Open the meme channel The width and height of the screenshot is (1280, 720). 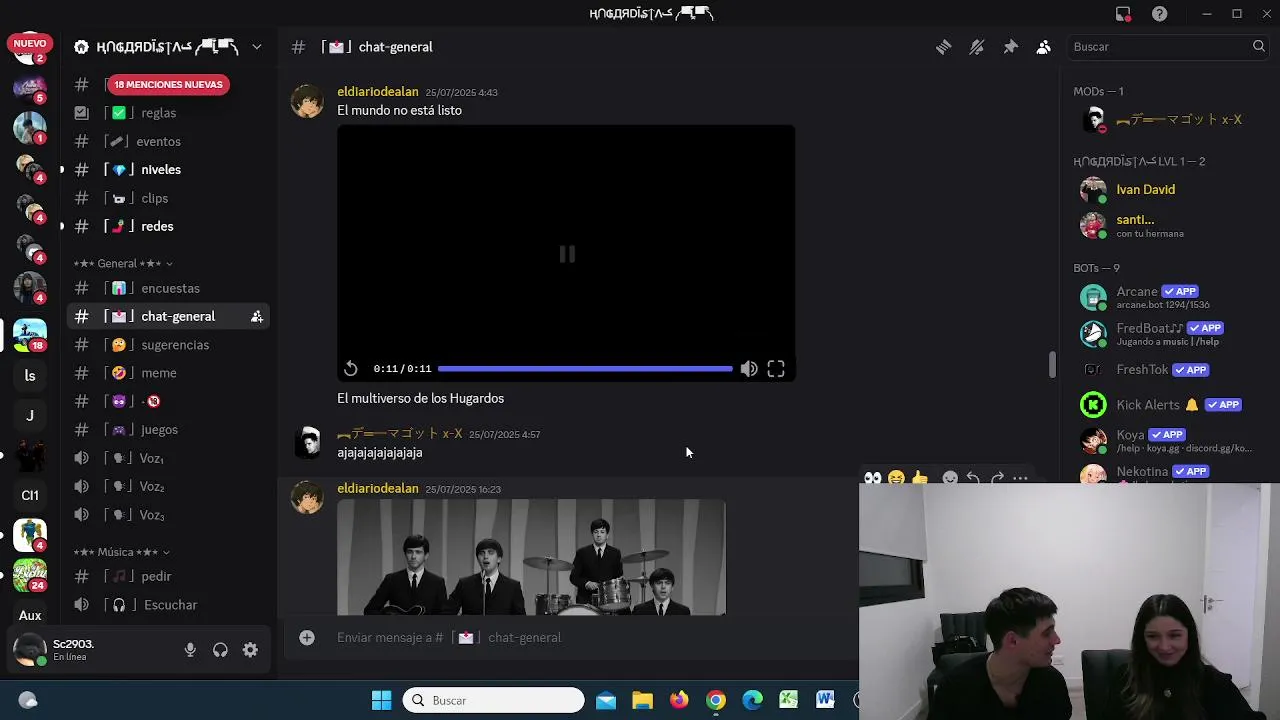tap(168, 373)
